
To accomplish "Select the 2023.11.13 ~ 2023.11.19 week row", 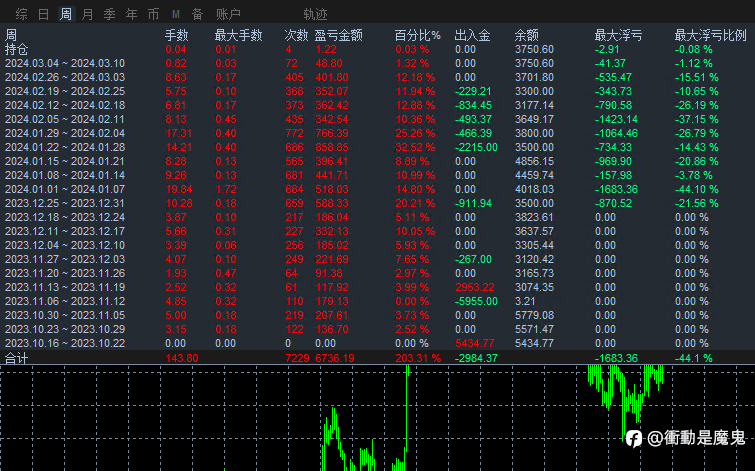I will coord(378,287).
